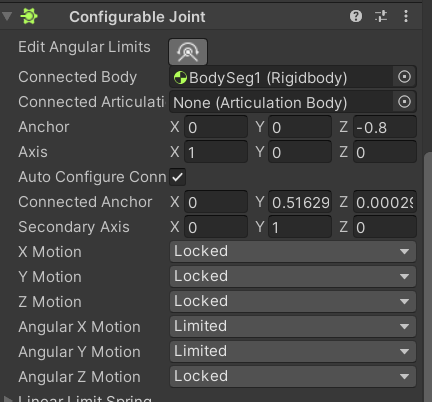The image size is (432, 402).
Task: Toggle Auto Configure Connected Anchor checkbox
Action: [x=178, y=177]
